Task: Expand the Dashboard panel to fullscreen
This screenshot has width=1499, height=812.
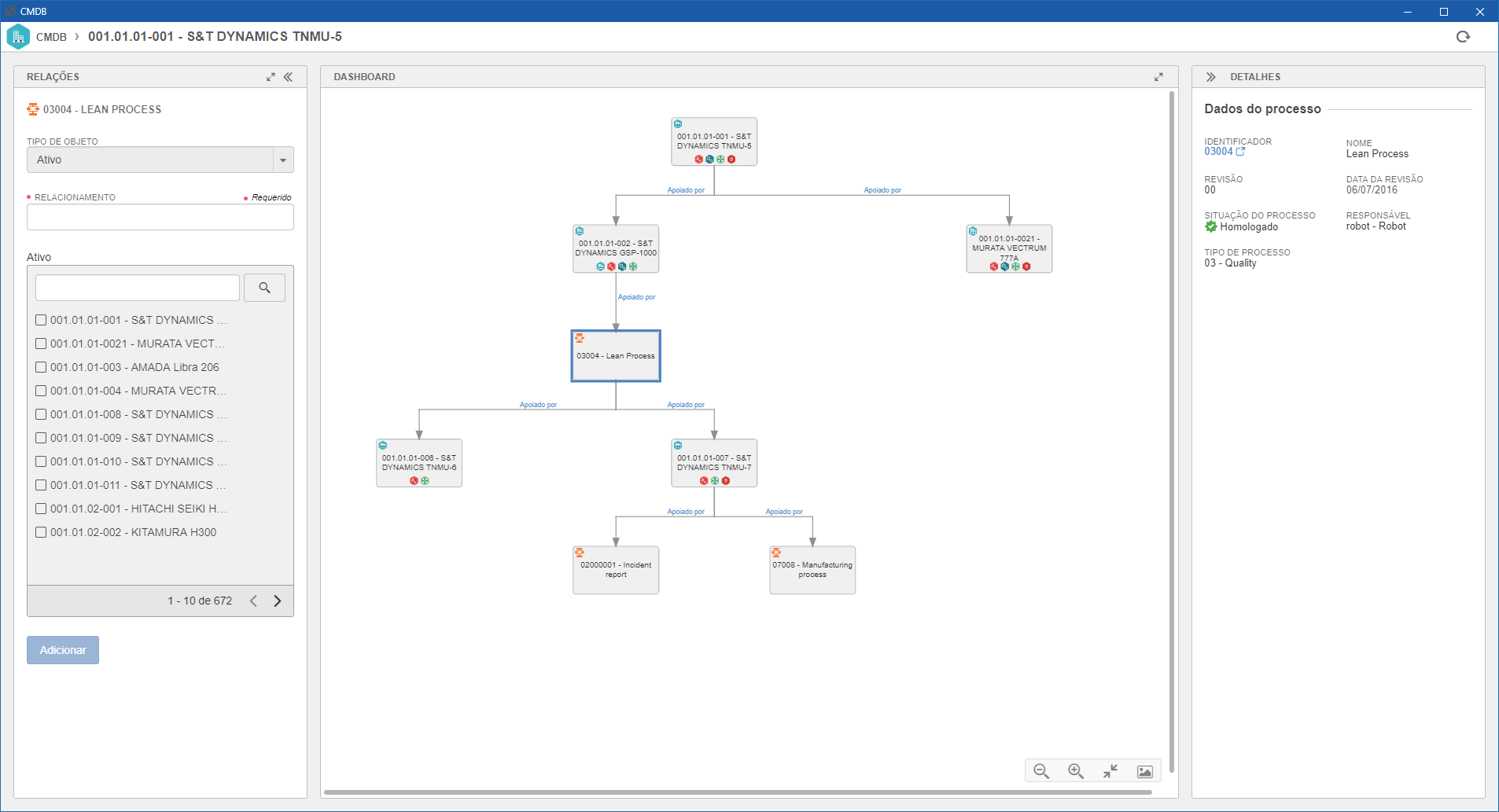Action: [x=1158, y=77]
